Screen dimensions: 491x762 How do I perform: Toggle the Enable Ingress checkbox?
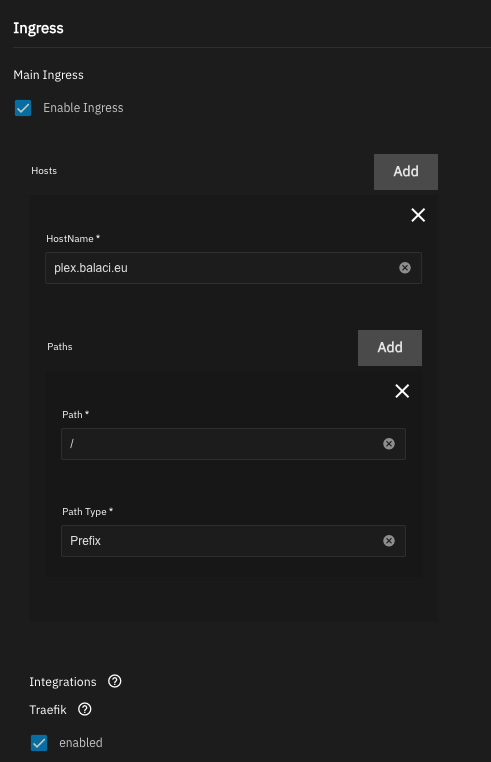click(23, 108)
